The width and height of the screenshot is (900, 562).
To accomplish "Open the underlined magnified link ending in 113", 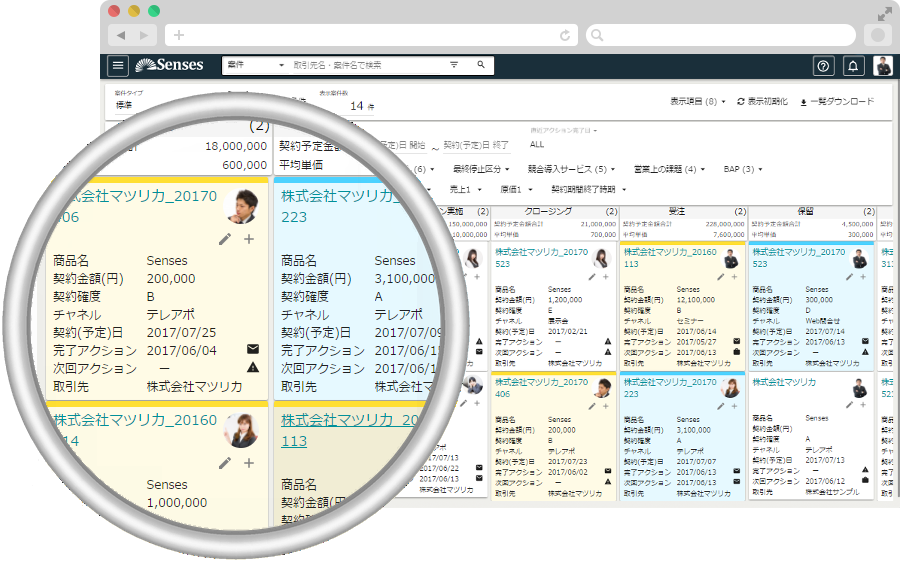I will [x=350, y=431].
